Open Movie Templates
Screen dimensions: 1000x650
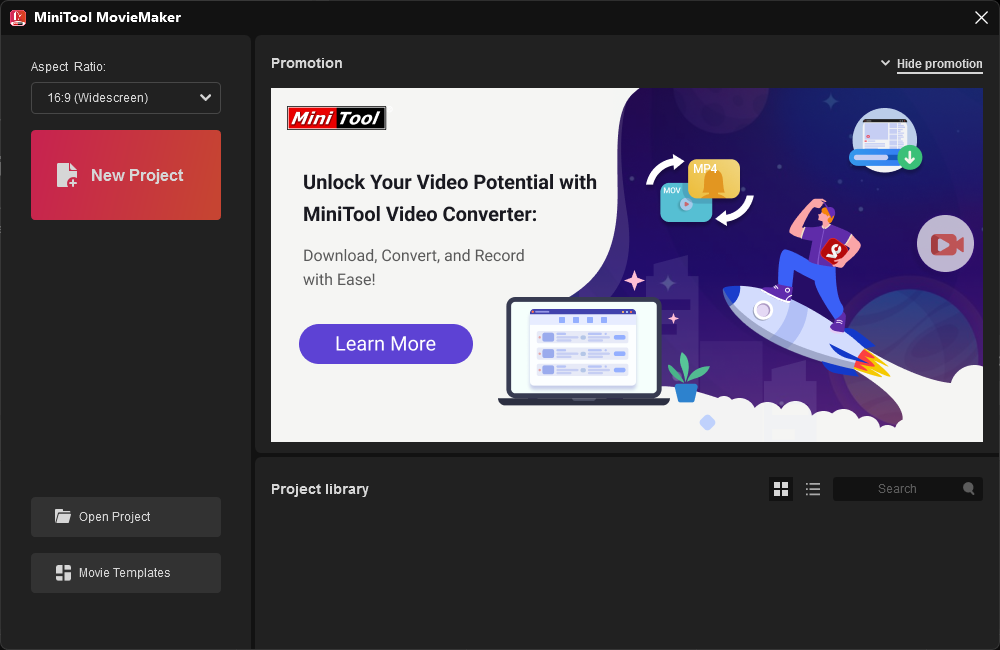coord(125,573)
